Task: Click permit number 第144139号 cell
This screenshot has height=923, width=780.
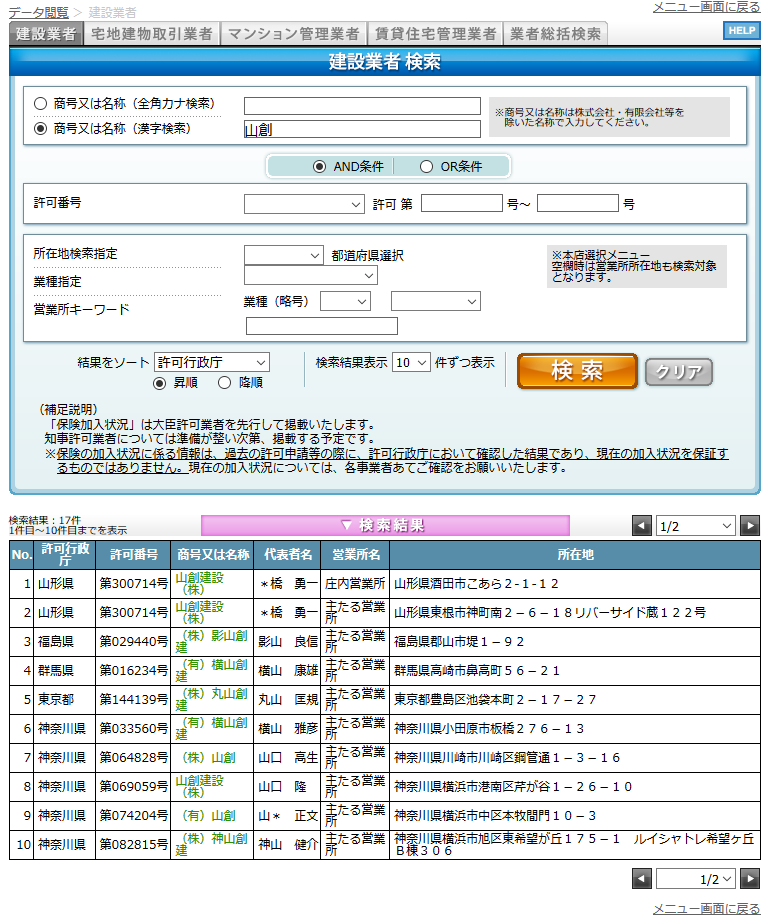Action: pos(133,699)
